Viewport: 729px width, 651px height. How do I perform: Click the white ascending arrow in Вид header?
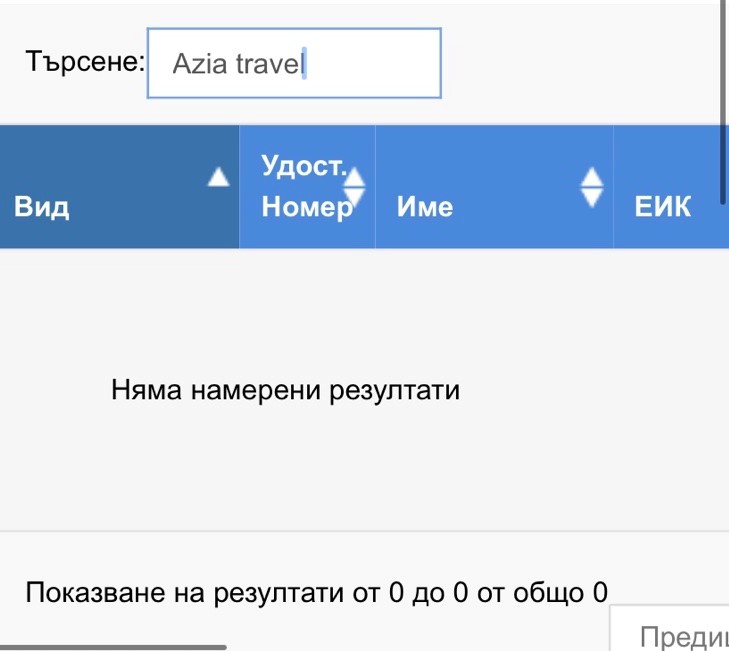click(217, 178)
